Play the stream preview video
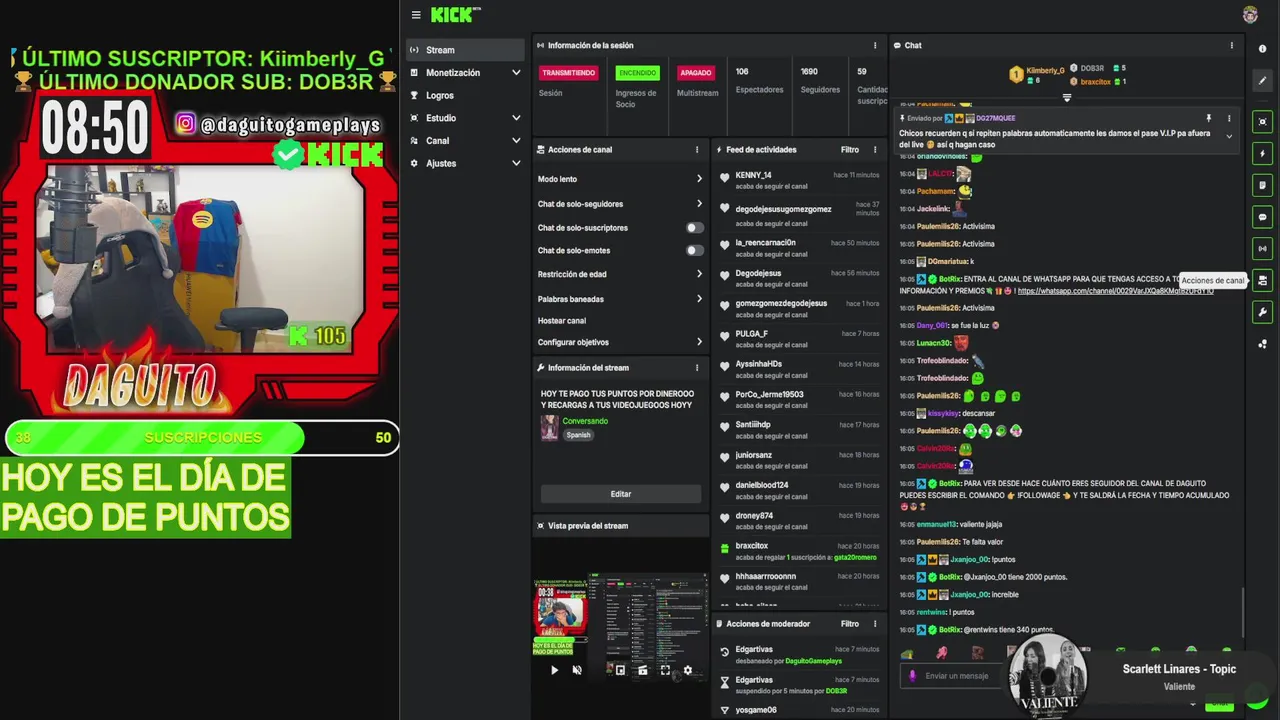 point(555,670)
